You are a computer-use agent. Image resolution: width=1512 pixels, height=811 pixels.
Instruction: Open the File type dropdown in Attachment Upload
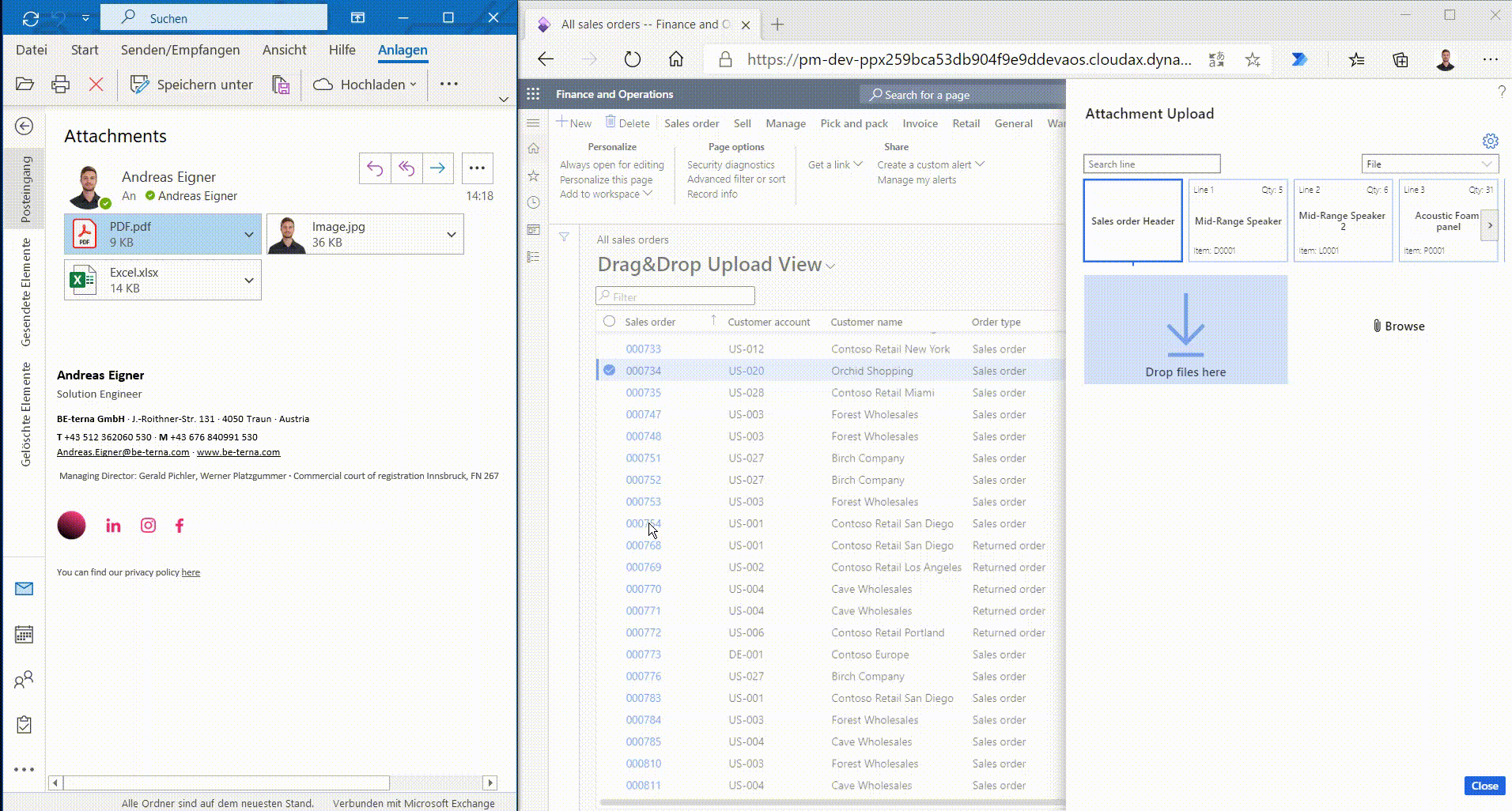(1430, 164)
